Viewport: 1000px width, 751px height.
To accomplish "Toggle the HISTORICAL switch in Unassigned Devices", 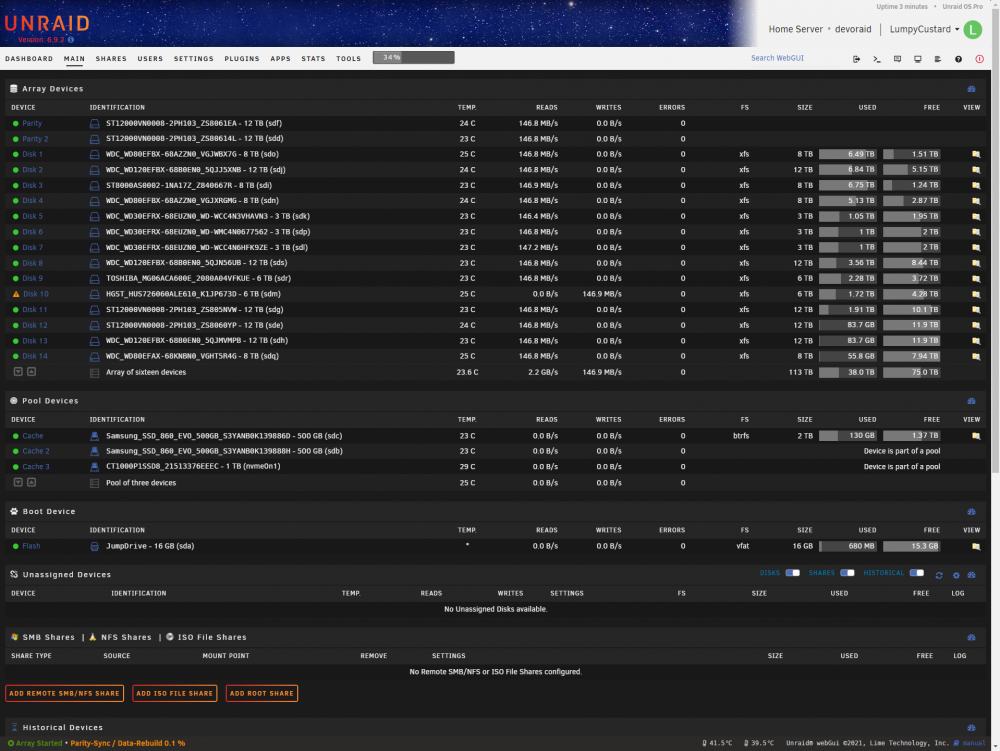I will 916,572.
